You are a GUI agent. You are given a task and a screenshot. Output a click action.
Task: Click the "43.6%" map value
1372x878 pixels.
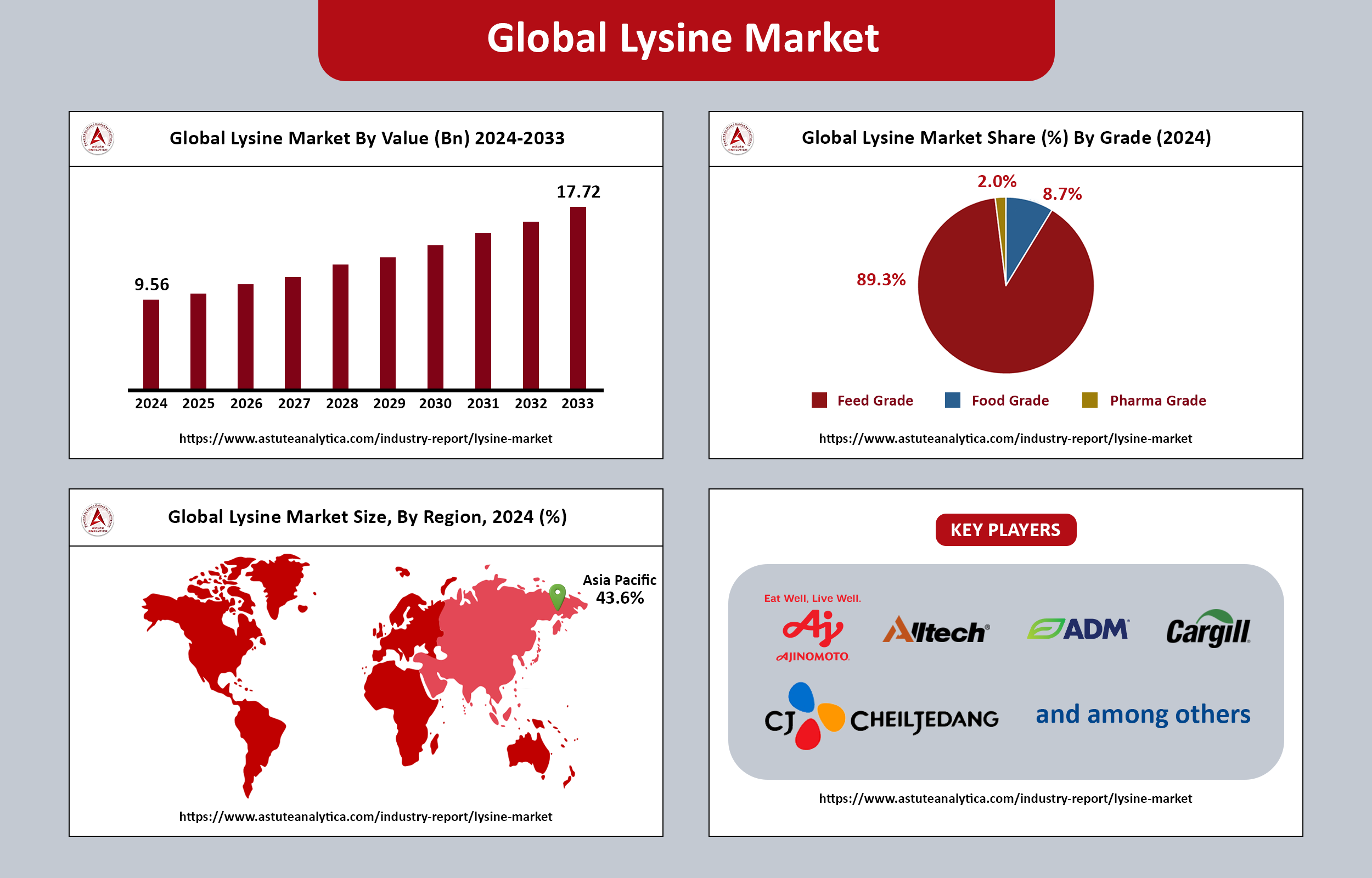(620, 598)
